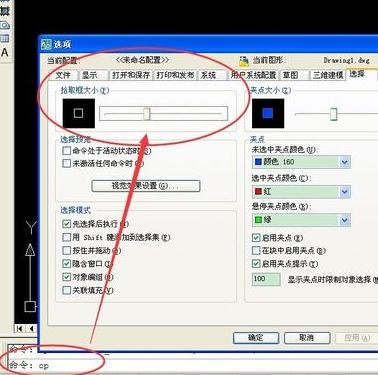The height and width of the screenshot is (375, 378).
Task: Toggle 未激活任何命令时 checkbox
Action: coord(66,163)
